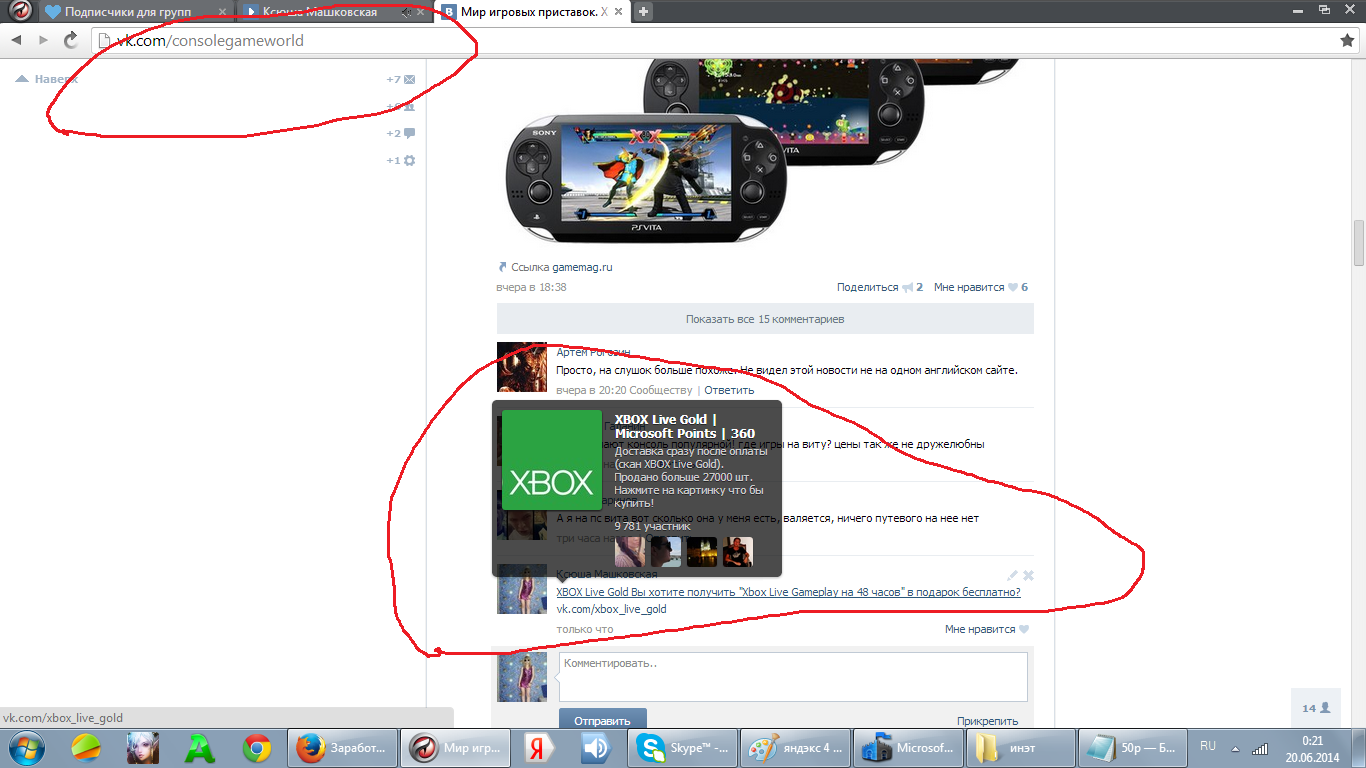Open the инэт folder on the taskbar
The height and width of the screenshot is (768, 1366).
[x=1022, y=747]
